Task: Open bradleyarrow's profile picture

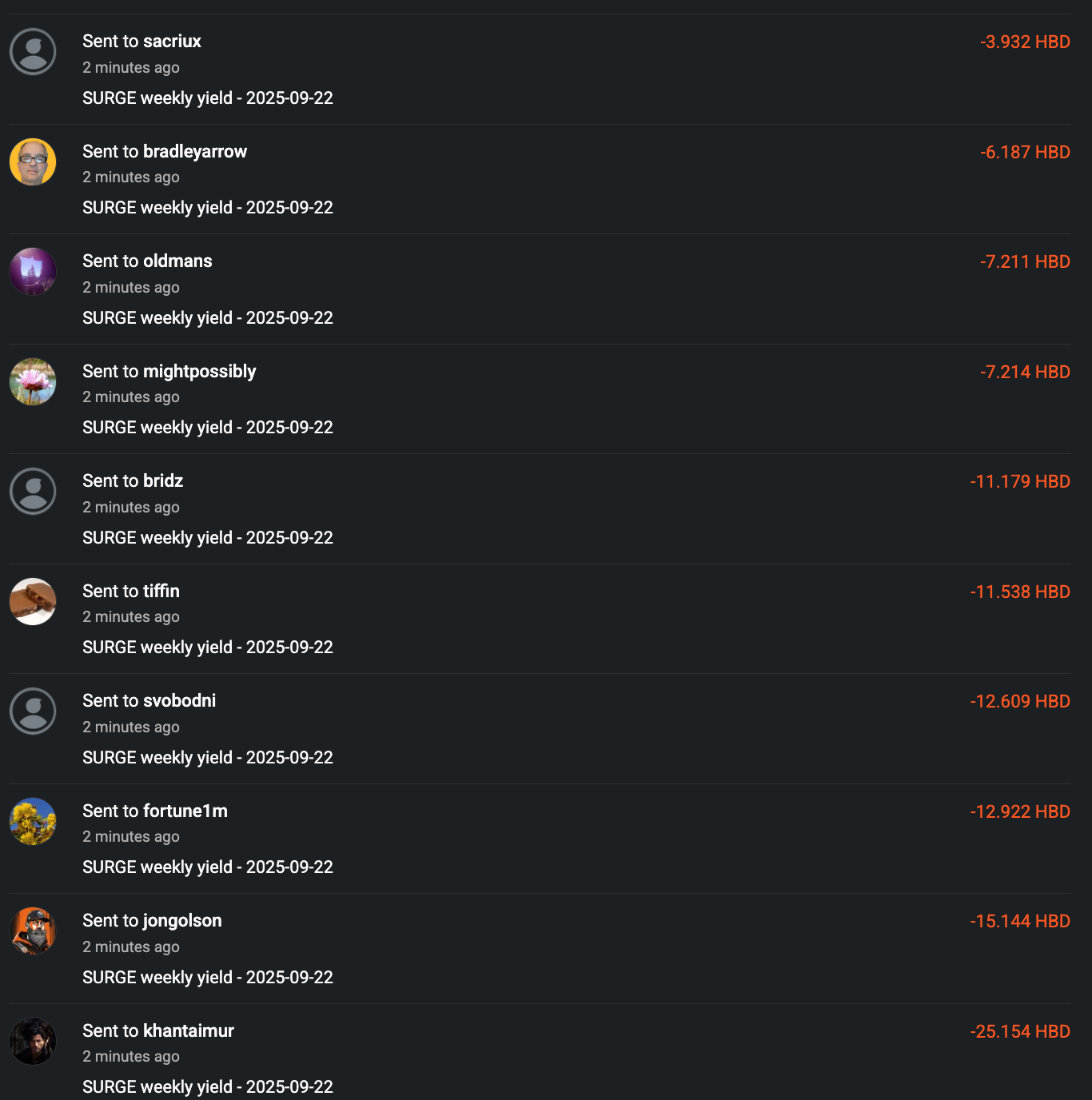Action: [x=33, y=161]
